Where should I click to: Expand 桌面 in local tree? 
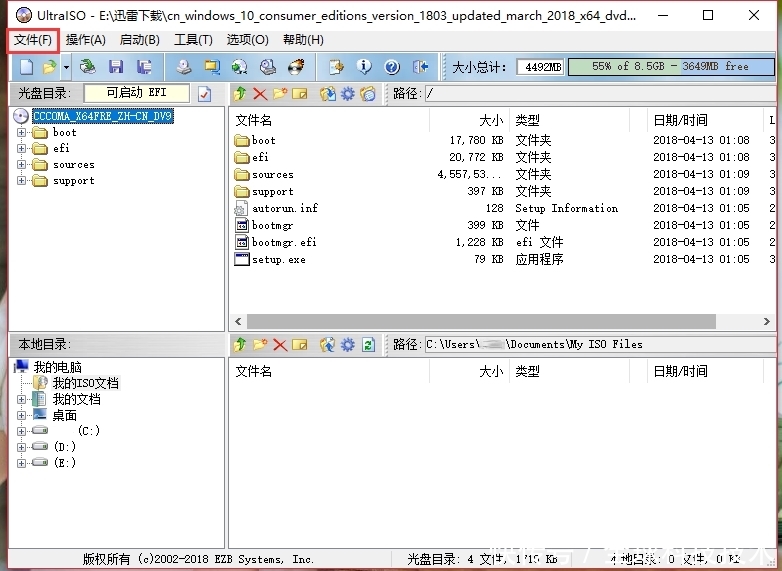click(x=21, y=415)
